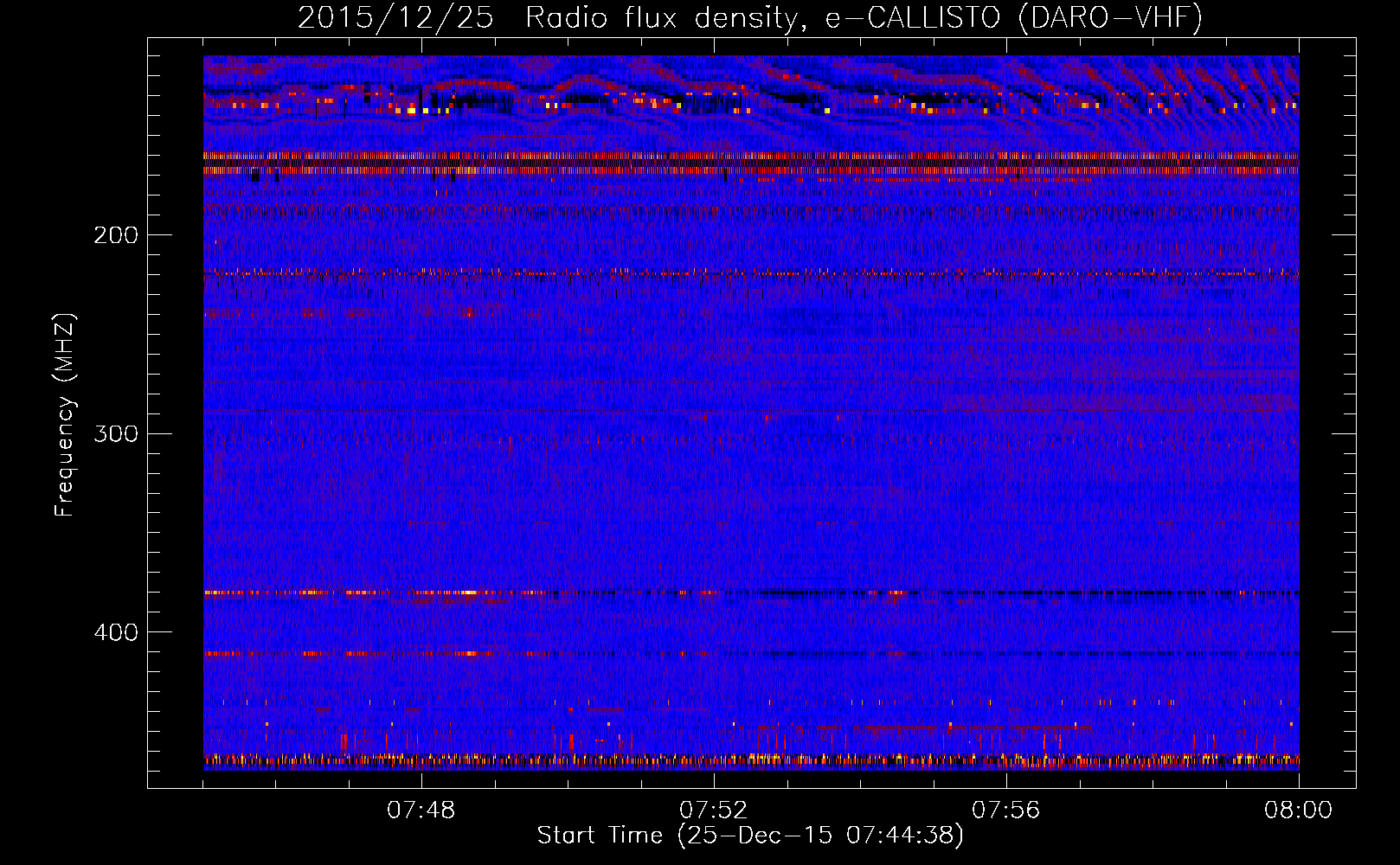Click the 08:00 time tick label
This screenshot has height=865, width=1400.
(x=1299, y=811)
